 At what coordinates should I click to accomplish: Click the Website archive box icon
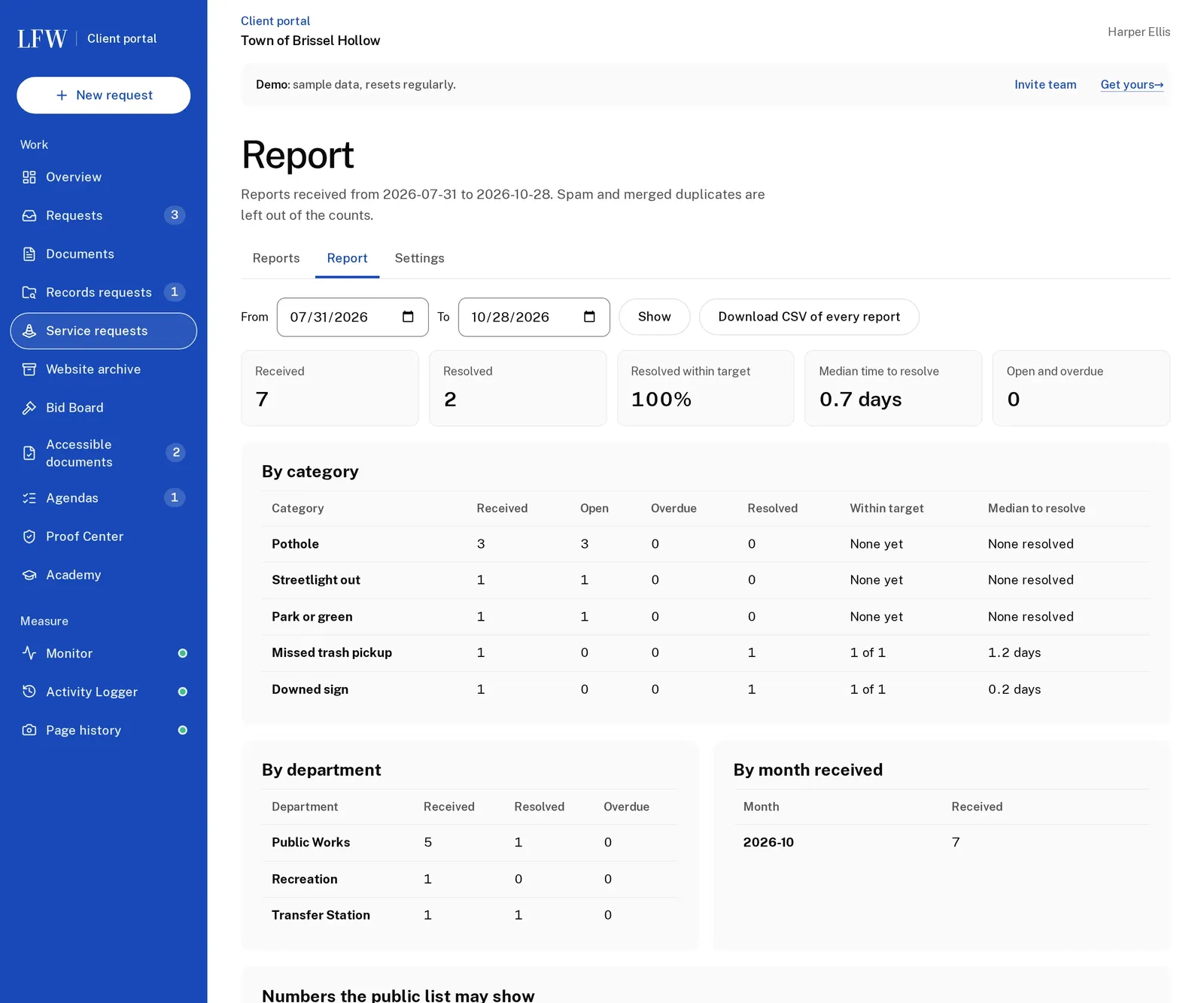[29, 369]
